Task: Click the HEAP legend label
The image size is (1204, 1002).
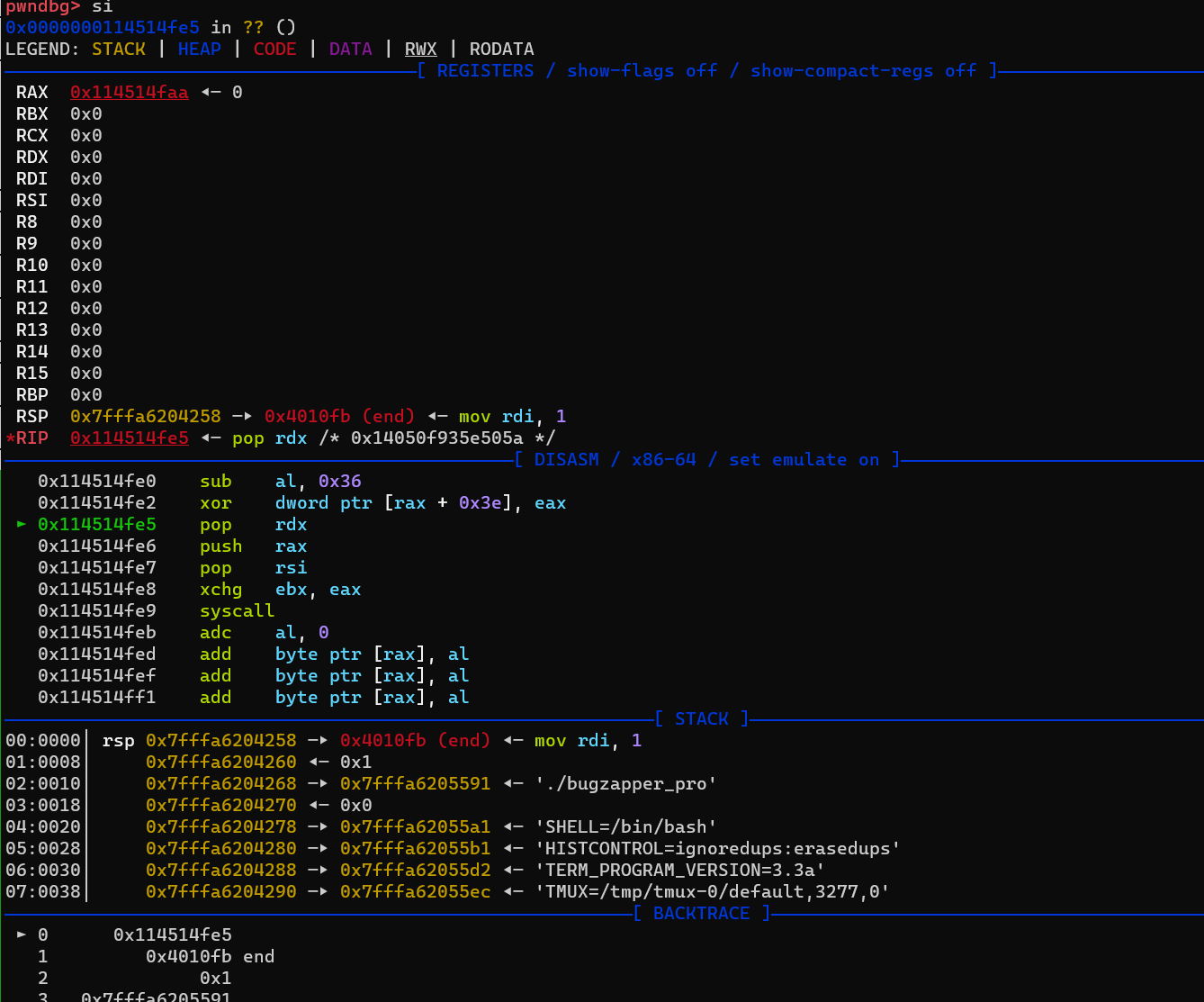Action: (x=200, y=50)
